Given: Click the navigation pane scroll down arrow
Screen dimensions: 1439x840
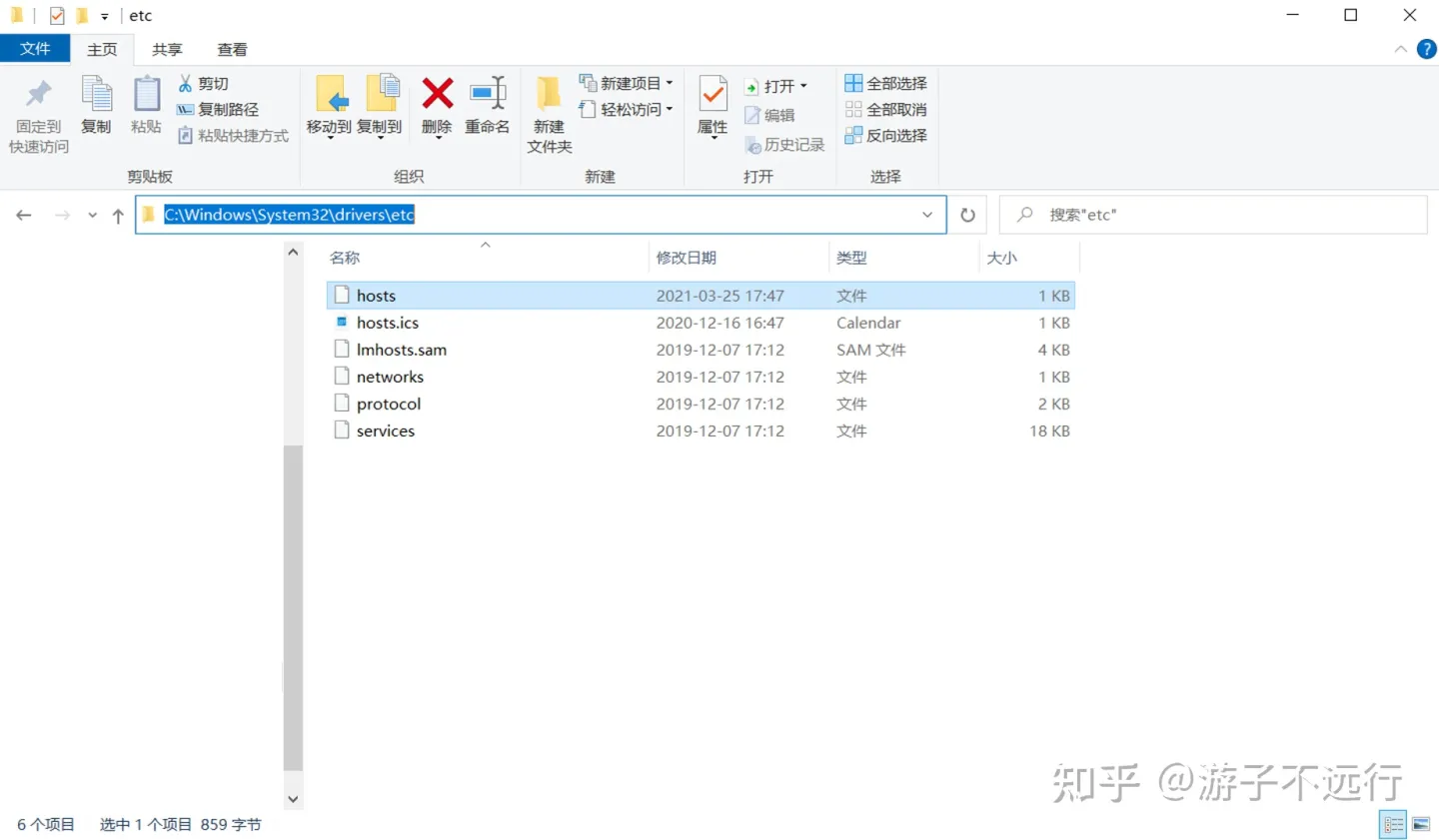Looking at the screenshot, I should point(293,799).
